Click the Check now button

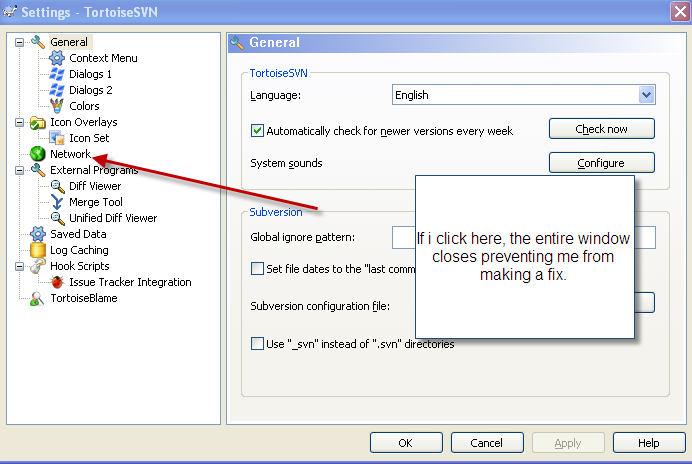pos(602,128)
